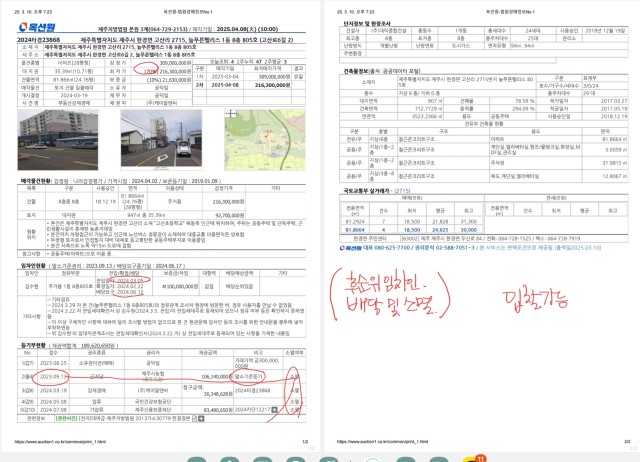Viewport: 640px width, 462px height.
Task: Click the 말소기준등기 note cell
Action: tap(249, 376)
